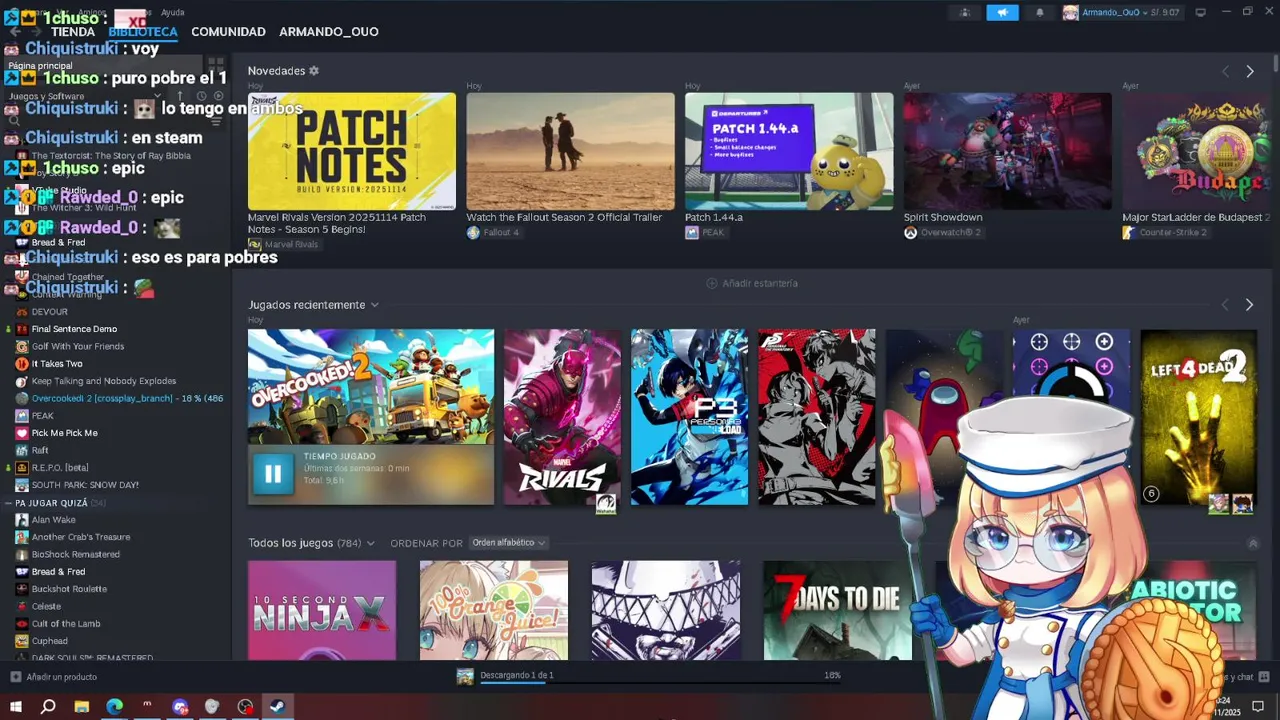Open Watch the Fallout Season 2 Official Trailer
The height and width of the screenshot is (720, 1280).
(x=564, y=217)
